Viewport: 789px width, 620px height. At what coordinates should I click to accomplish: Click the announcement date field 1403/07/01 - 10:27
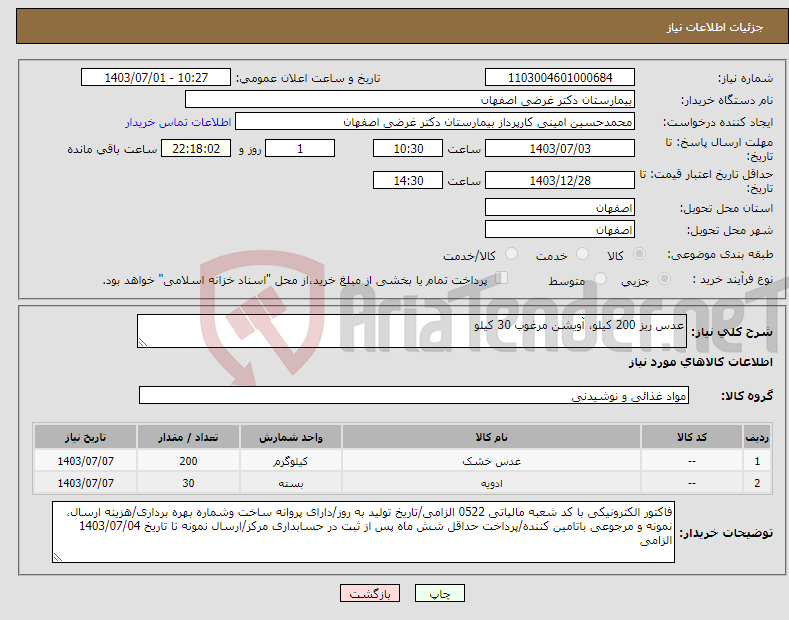(156, 78)
